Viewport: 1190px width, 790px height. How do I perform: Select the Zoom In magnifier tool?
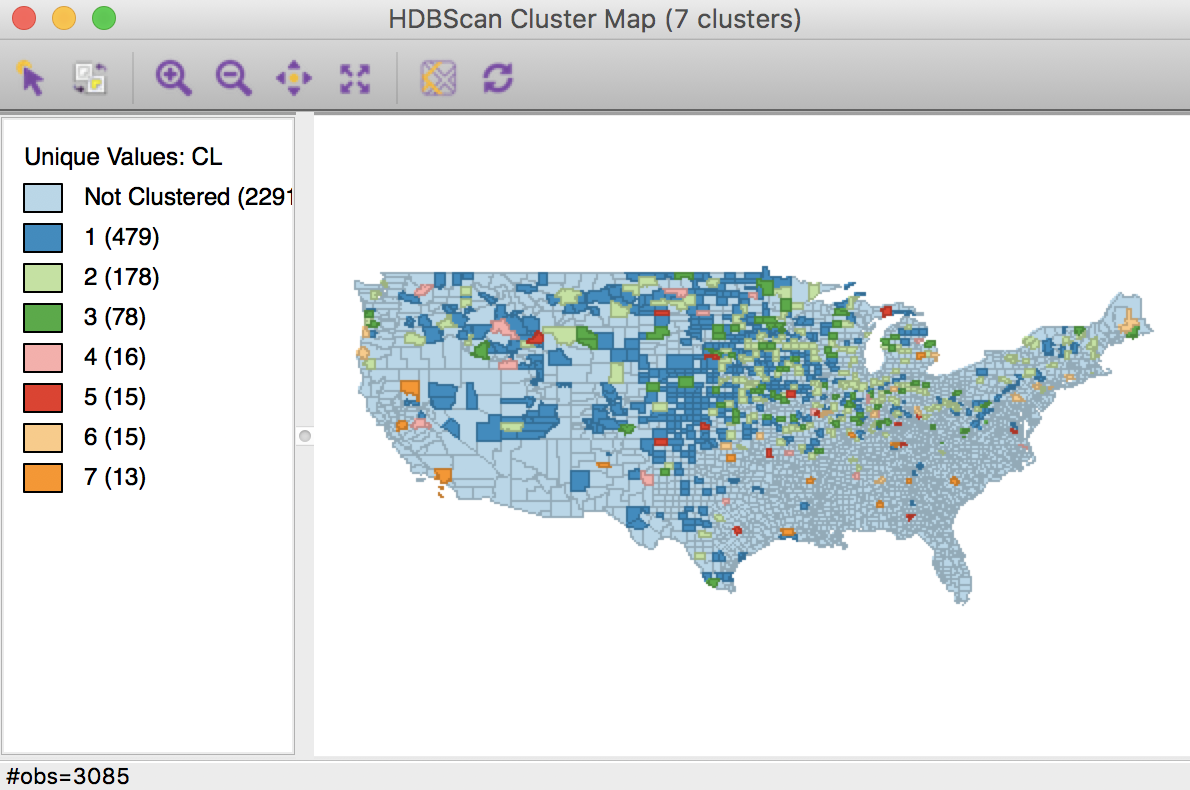click(174, 77)
